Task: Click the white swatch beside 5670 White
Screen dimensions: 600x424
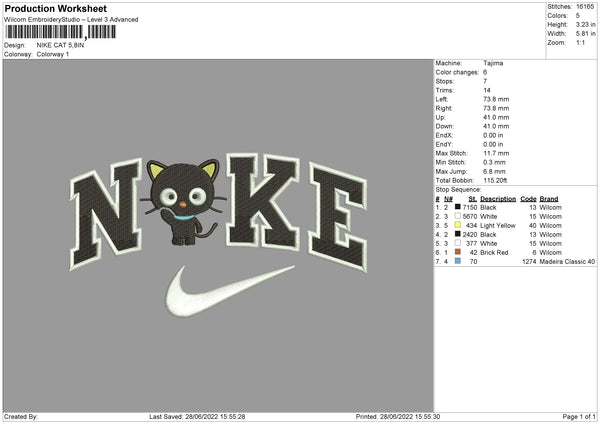Action: coord(457,216)
